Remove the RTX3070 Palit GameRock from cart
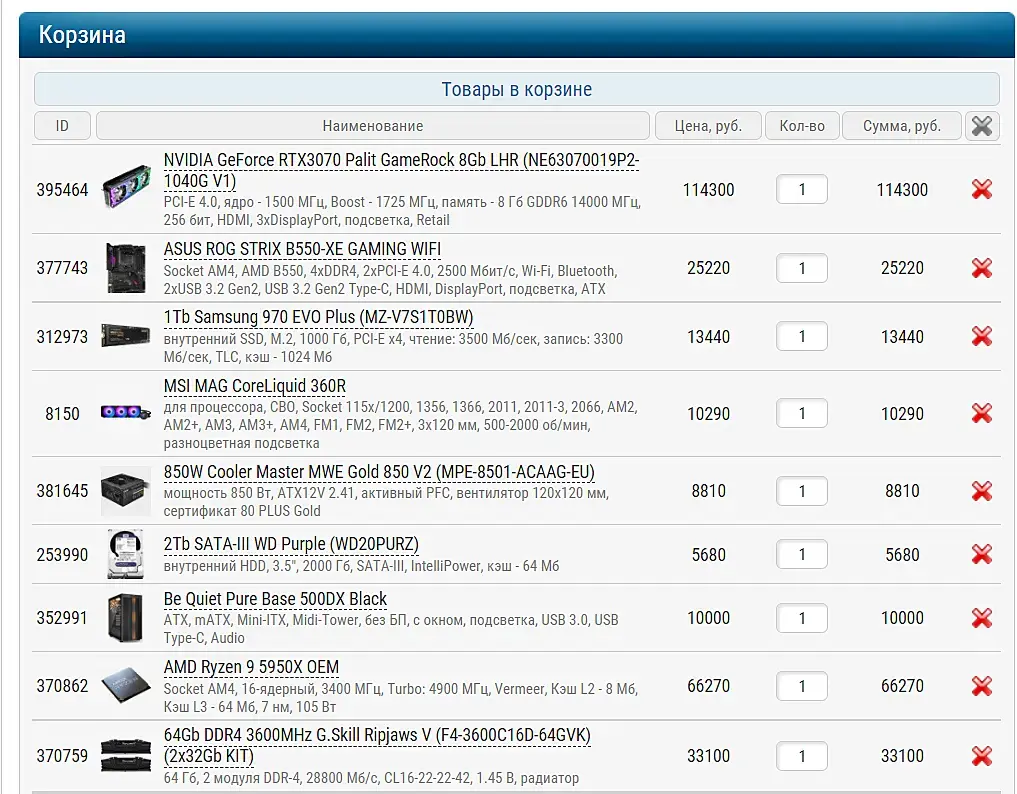This screenshot has width=1017, height=794. pos(981,189)
